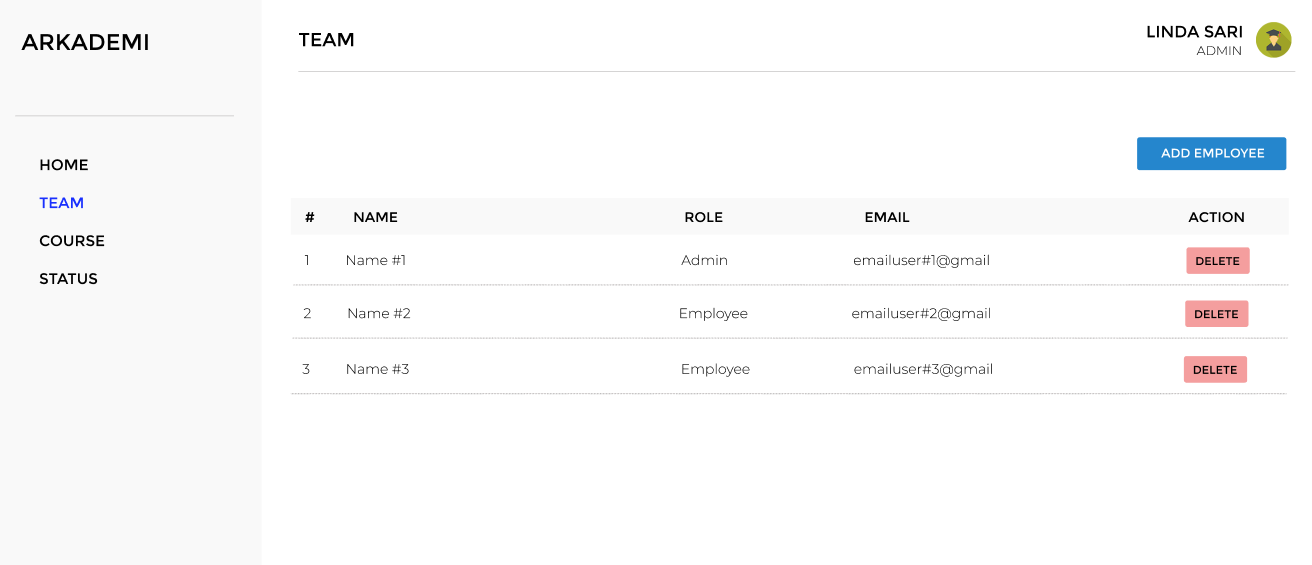The height and width of the screenshot is (565, 1312).
Task: Click the Admin role cell in row 1
Action: (704, 261)
